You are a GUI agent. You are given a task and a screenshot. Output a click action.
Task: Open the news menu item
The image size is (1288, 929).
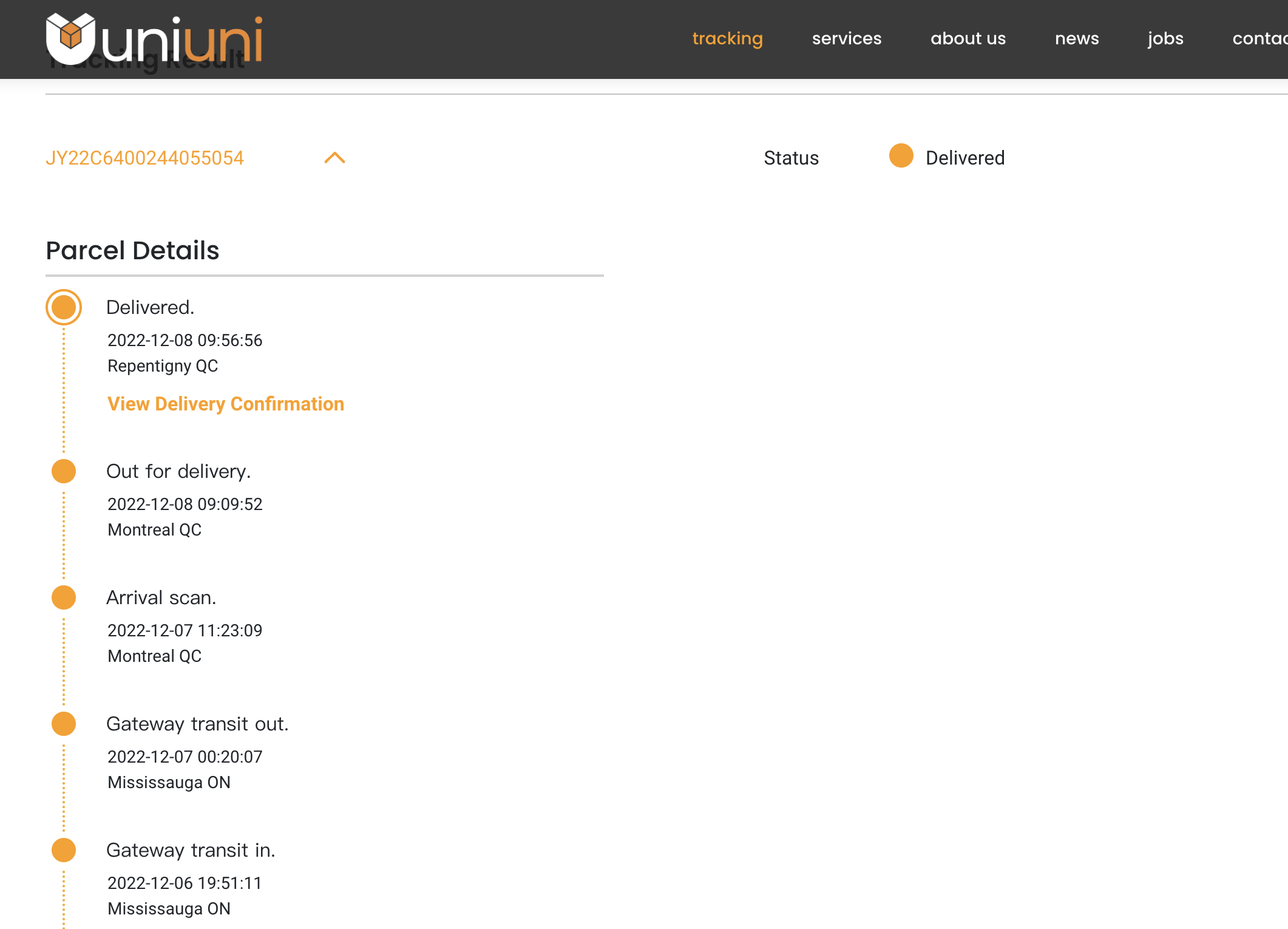(1077, 38)
